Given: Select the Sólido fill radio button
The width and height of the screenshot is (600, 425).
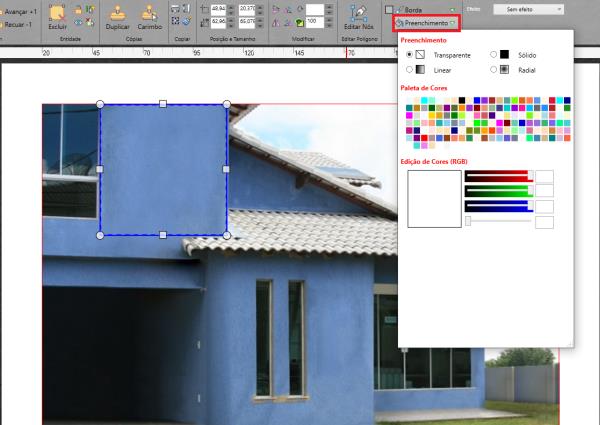Looking at the screenshot, I should point(493,54).
